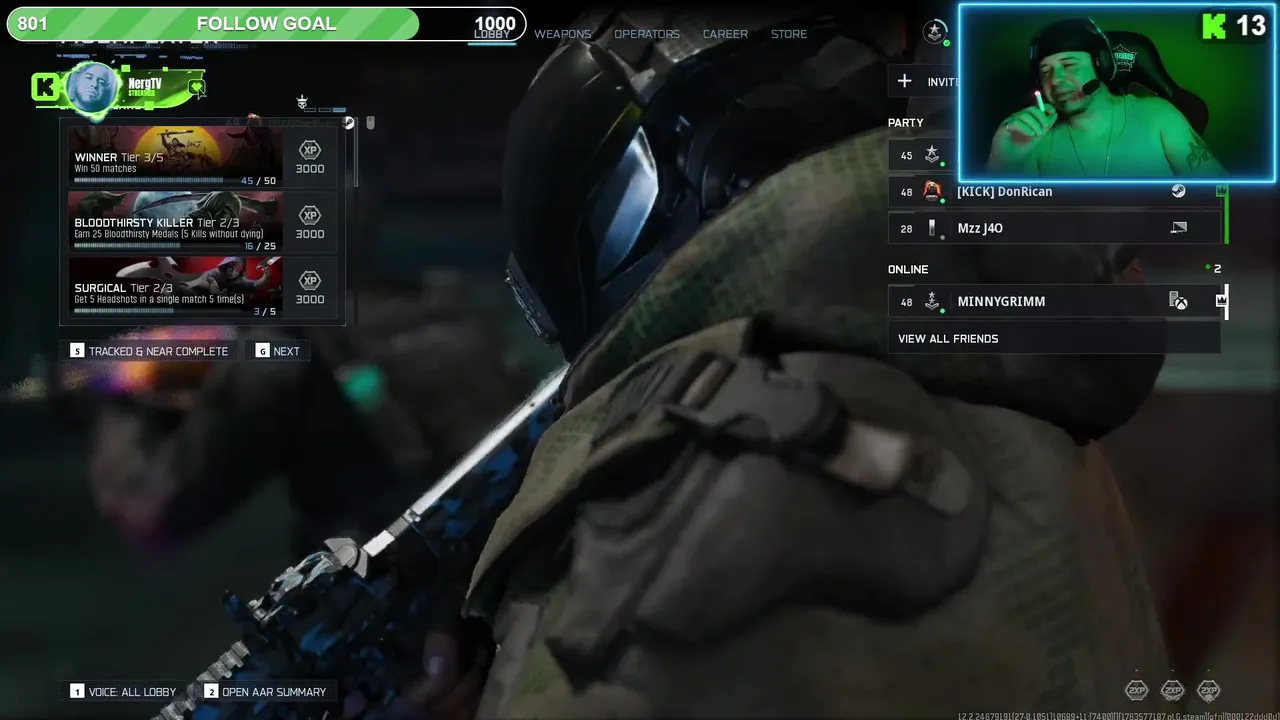
Task: Click the Kick viewer count logo on webcam
Action: 1214,26
